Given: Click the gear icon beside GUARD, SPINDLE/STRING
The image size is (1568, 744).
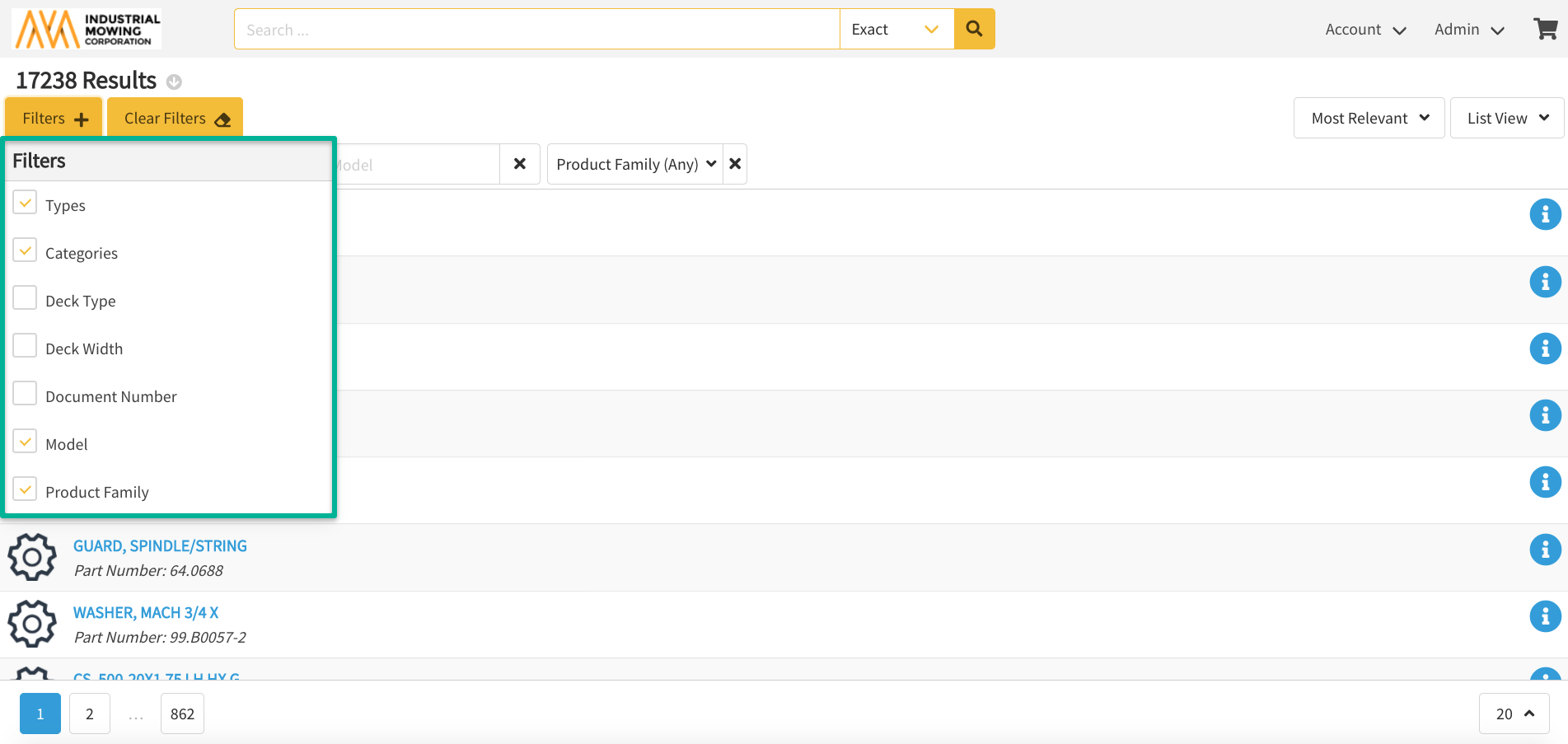Looking at the screenshot, I should 32,558.
